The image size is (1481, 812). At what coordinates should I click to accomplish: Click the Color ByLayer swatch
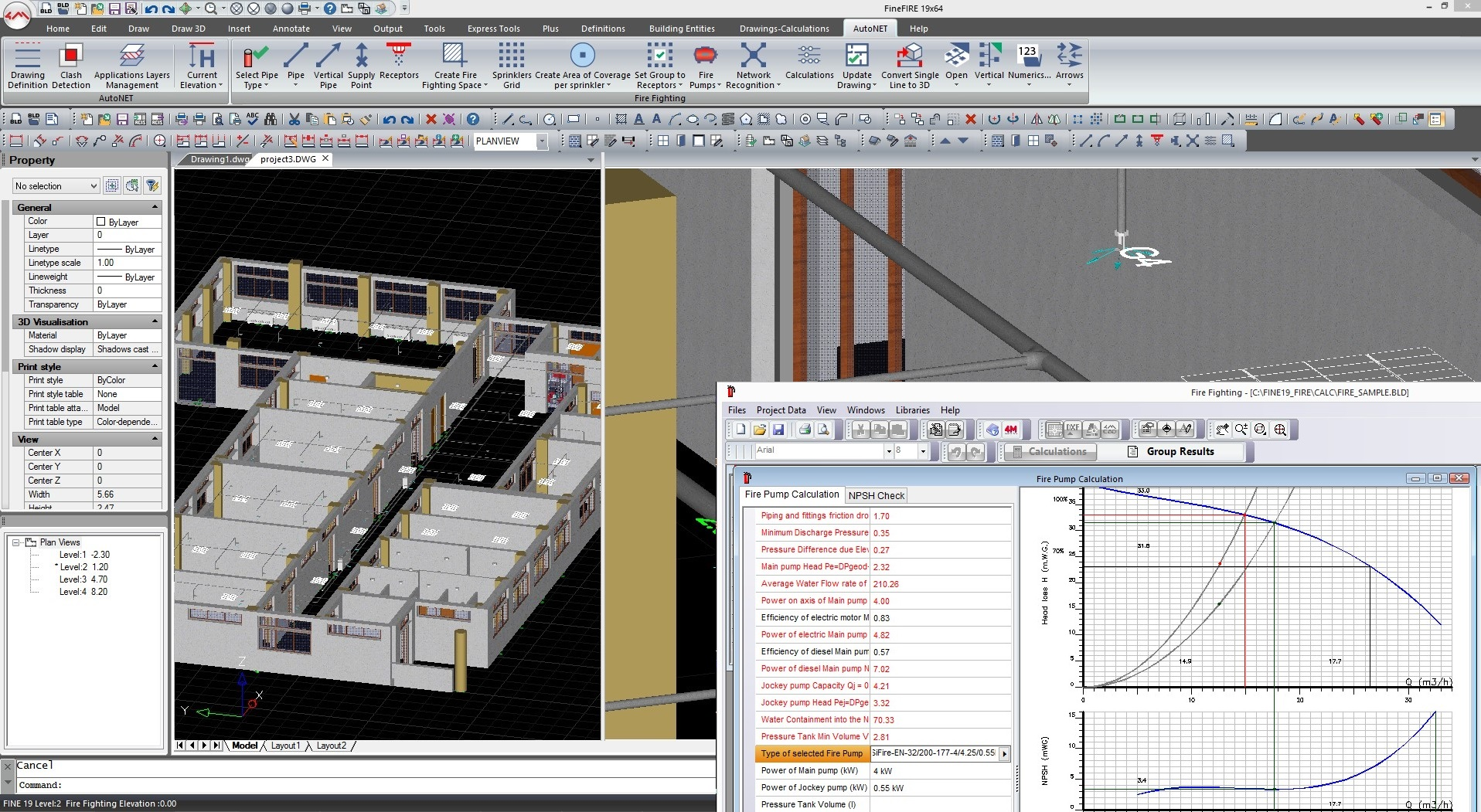[x=100, y=222]
